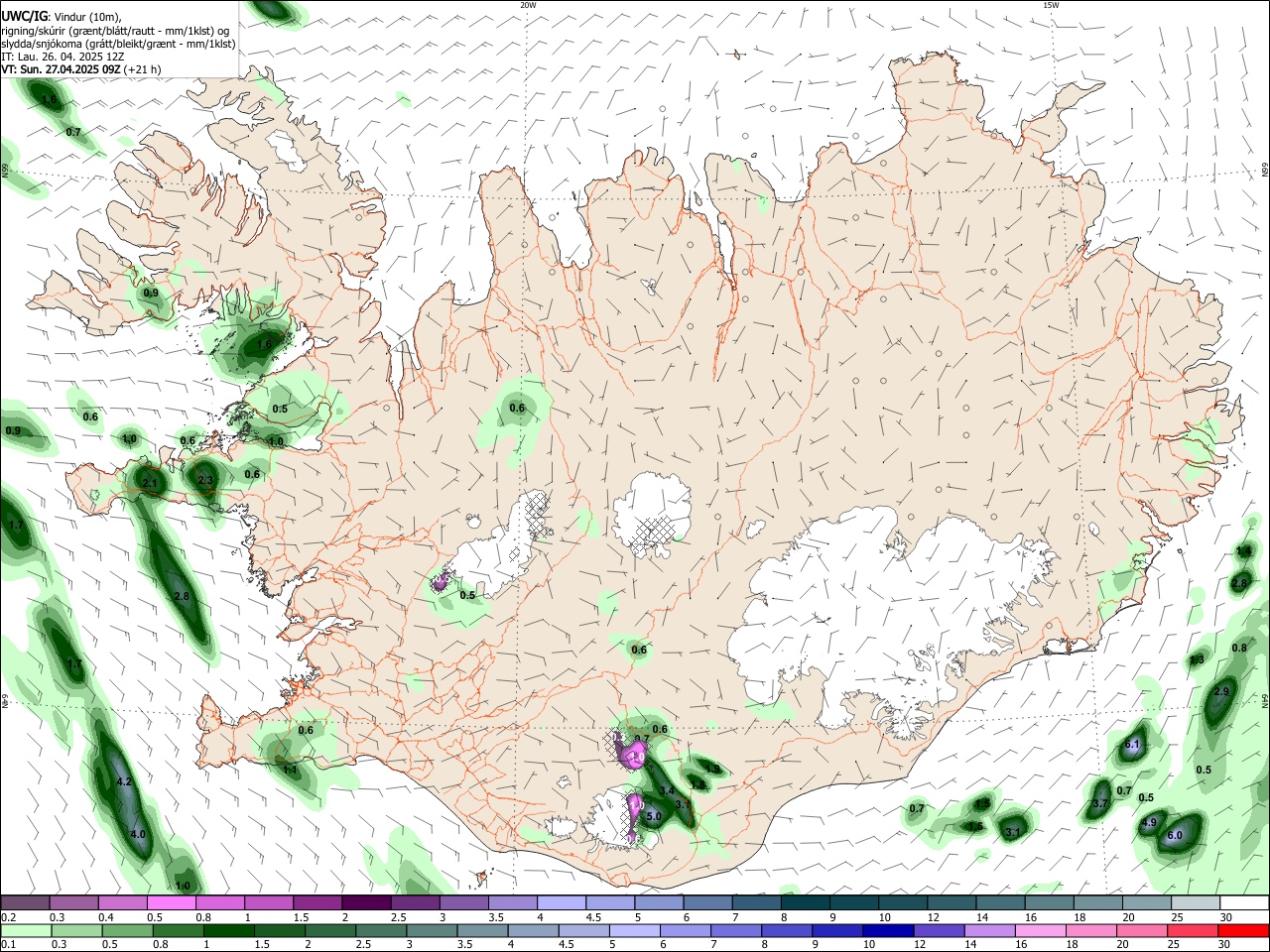Click the '2.8' precipitation value on the map

click(182, 597)
